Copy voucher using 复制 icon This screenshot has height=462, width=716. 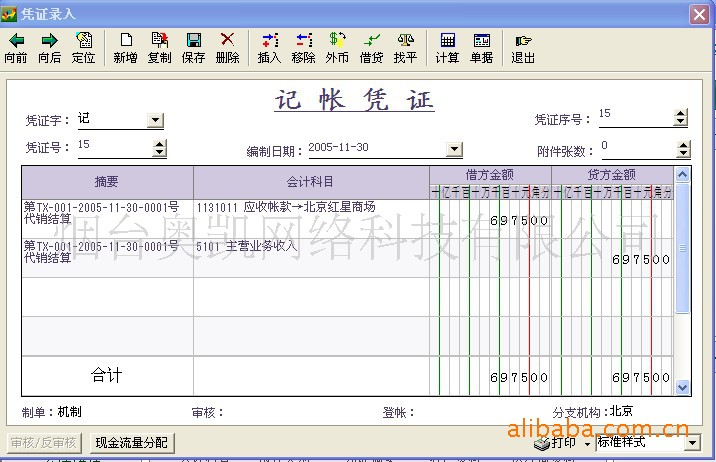click(159, 48)
